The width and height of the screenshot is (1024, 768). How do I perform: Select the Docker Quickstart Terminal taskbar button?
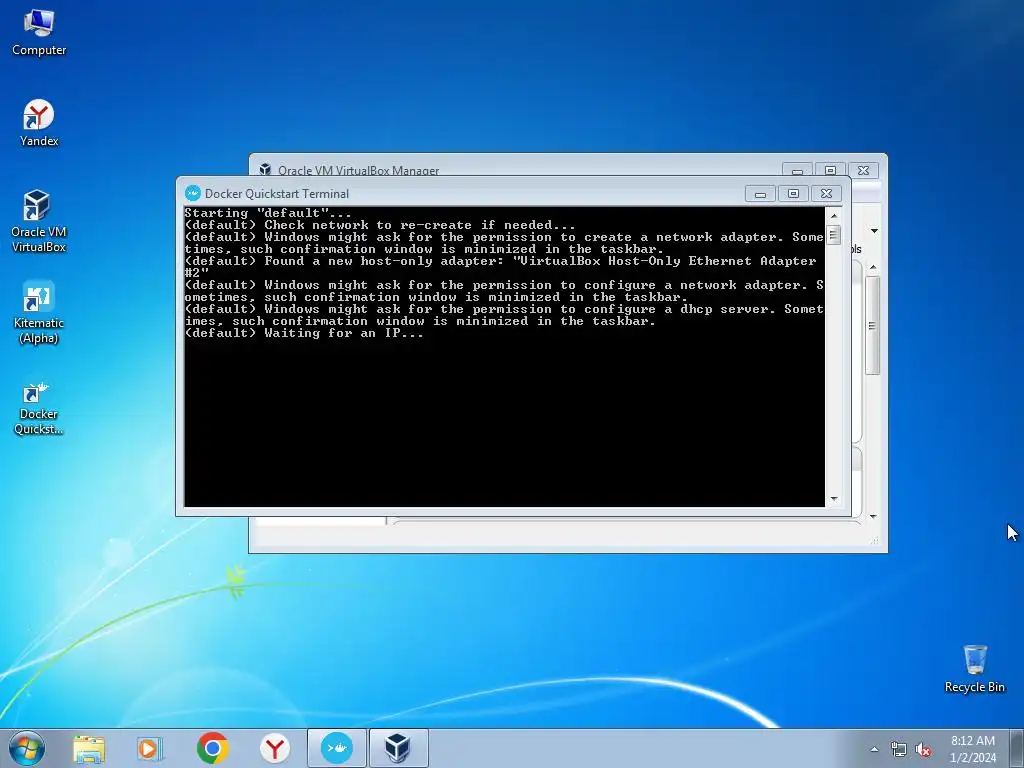coord(336,748)
